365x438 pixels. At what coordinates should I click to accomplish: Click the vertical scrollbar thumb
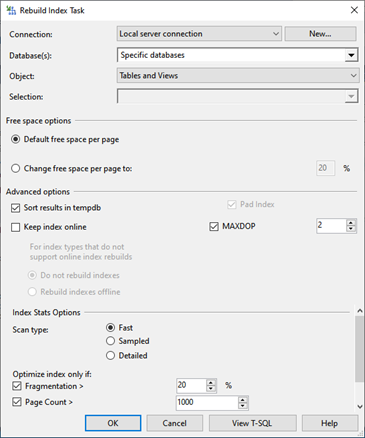coord(360,349)
